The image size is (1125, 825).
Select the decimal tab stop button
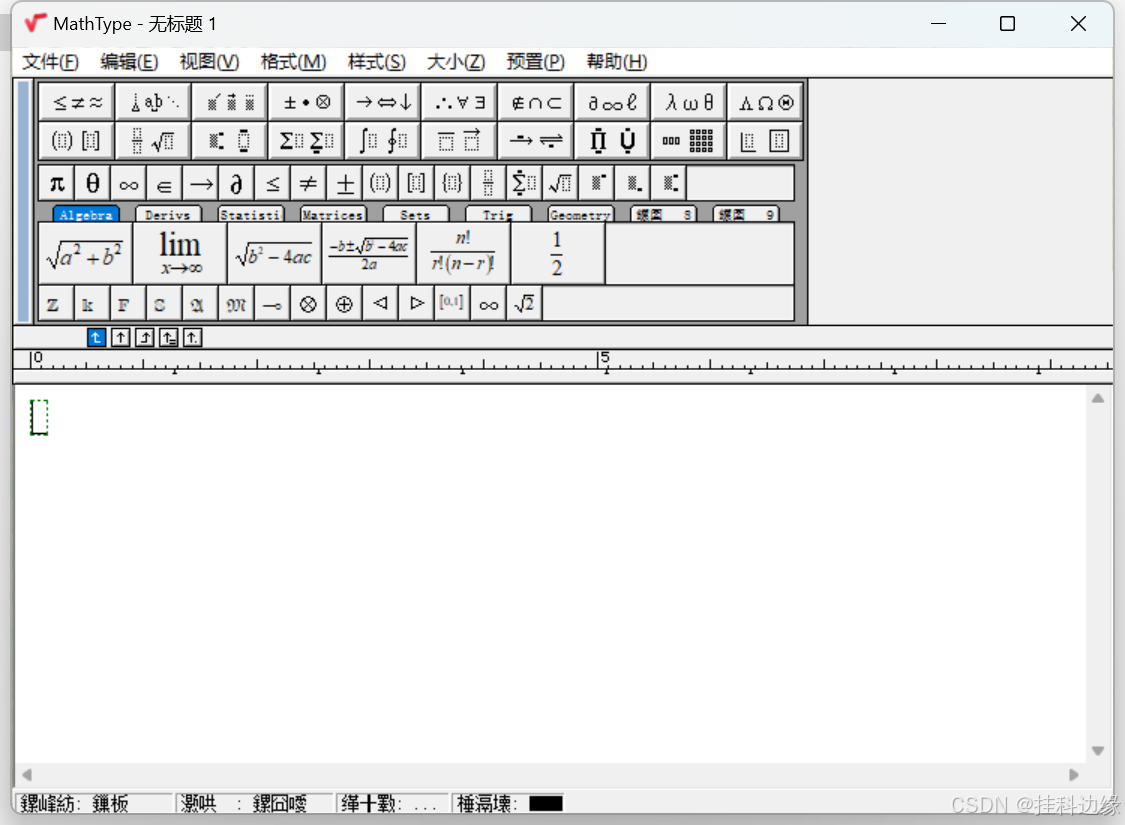(x=192, y=337)
